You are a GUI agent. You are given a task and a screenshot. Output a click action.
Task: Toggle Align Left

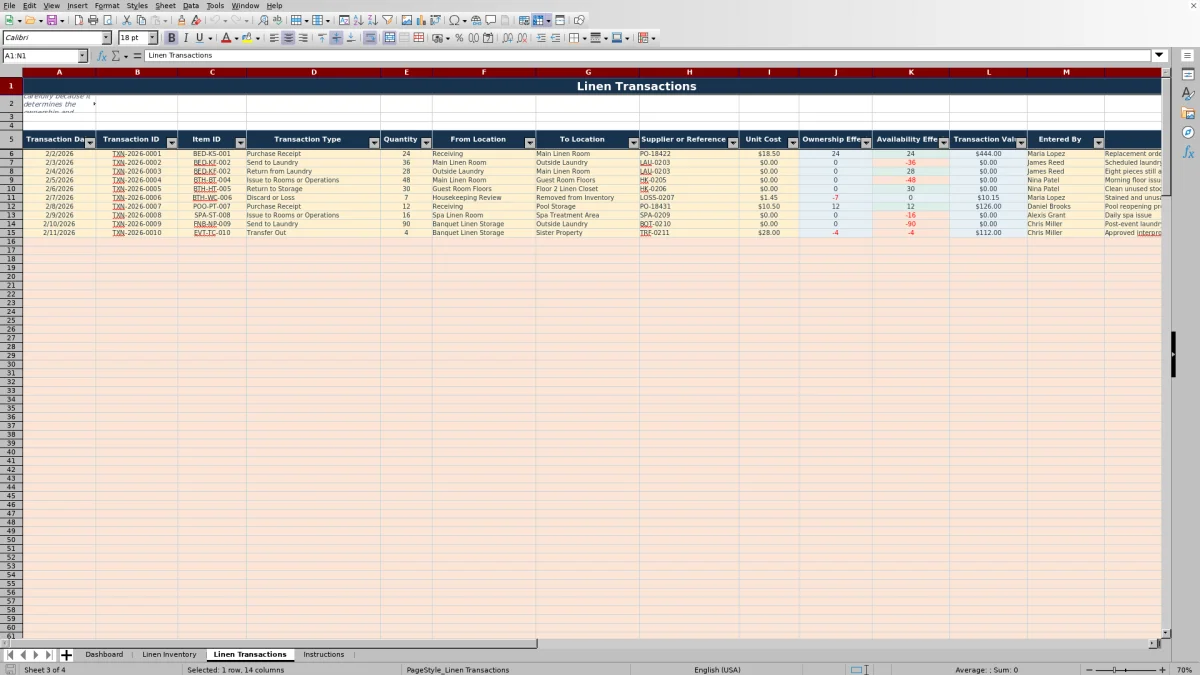(274, 38)
